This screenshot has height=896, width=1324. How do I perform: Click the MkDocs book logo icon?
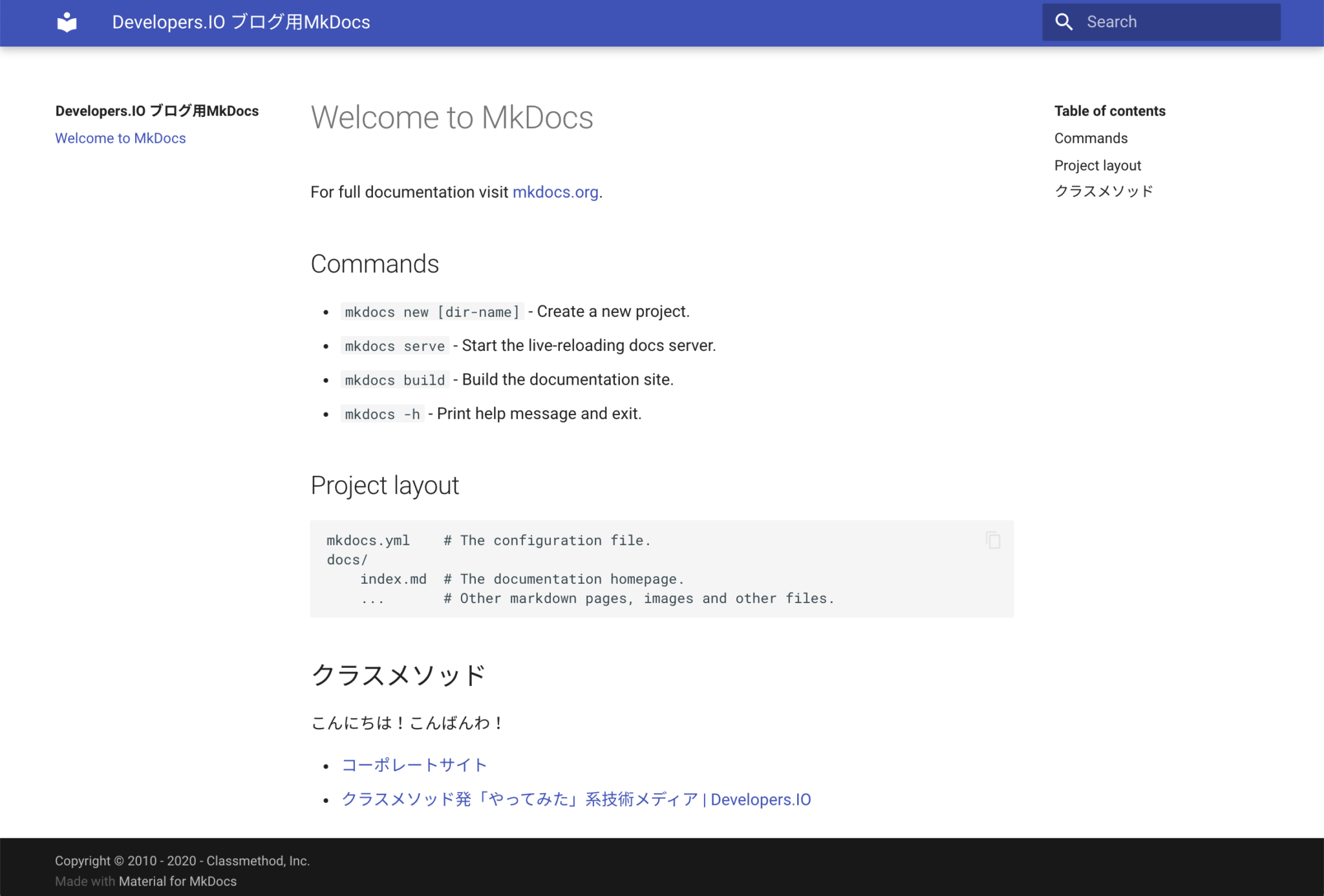point(67,21)
